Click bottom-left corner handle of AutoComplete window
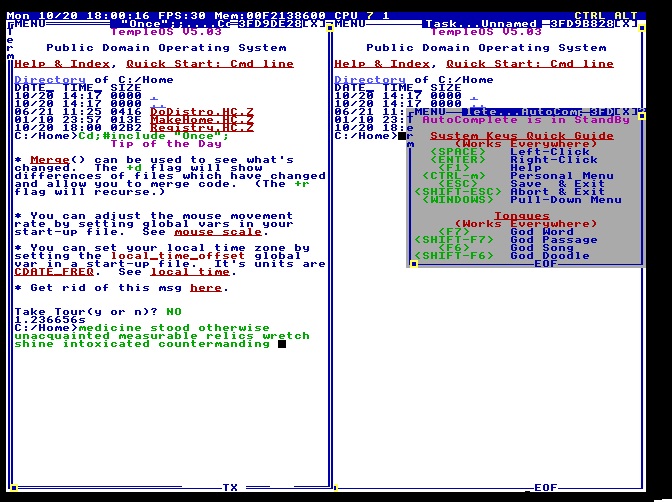Image resolution: width=672 pixels, height=502 pixels. click(414, 264)
